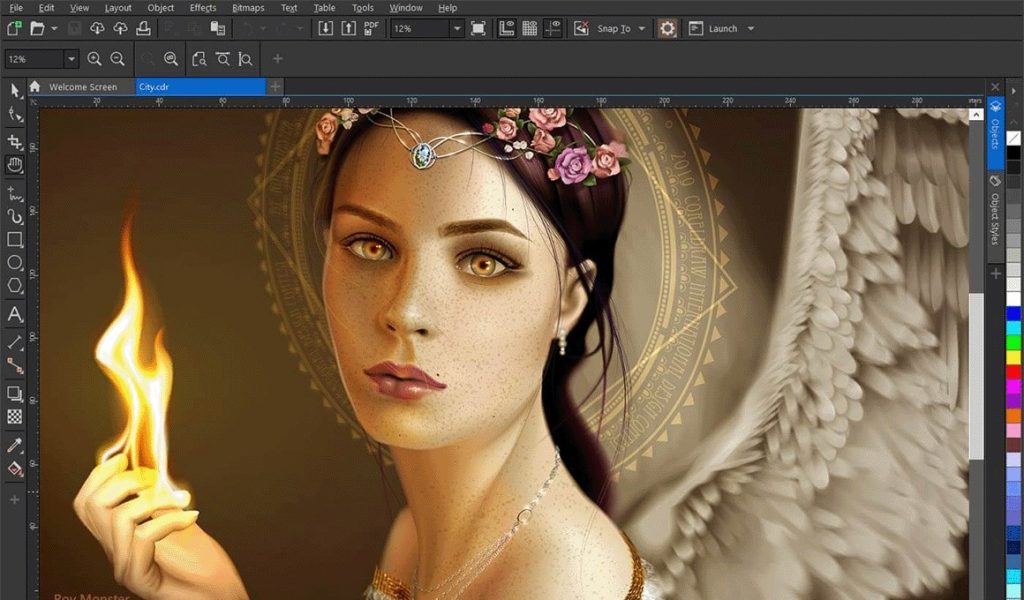Screen dimensions: 1024x600
Task: Pick the yellow color swatch
Action: coord(1014,357)
